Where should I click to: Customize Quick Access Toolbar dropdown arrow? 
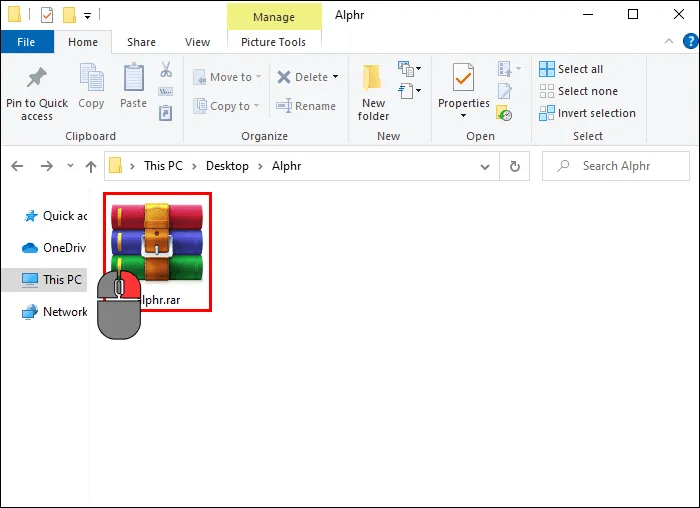[88, 16]
